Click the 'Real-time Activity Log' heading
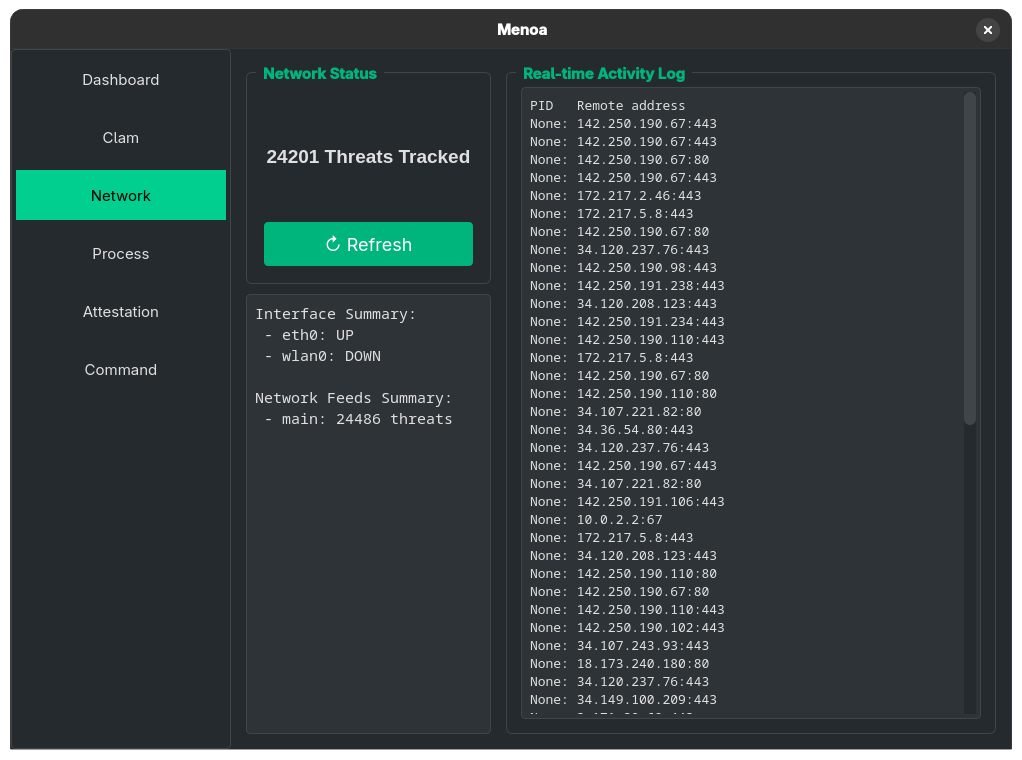 click(x=604, y=74)
